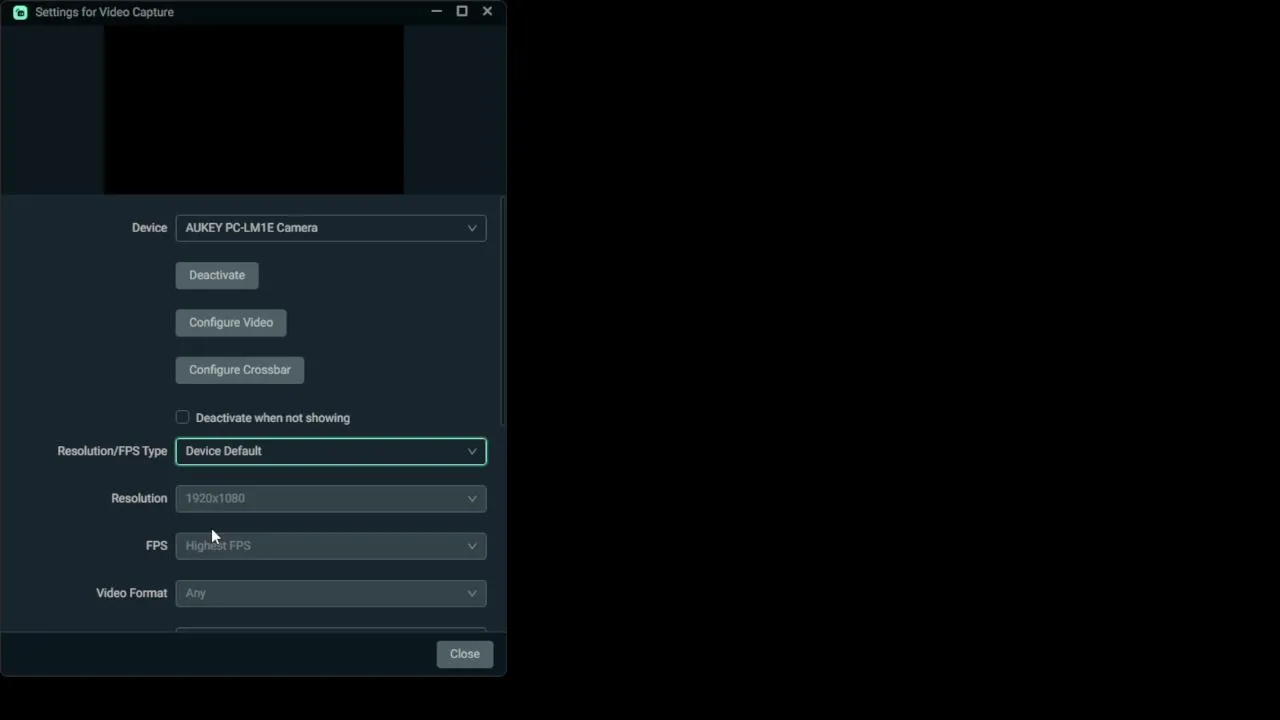
Task: Click the Streamlabs app icon in the title bar
Action: click(20, 12)
